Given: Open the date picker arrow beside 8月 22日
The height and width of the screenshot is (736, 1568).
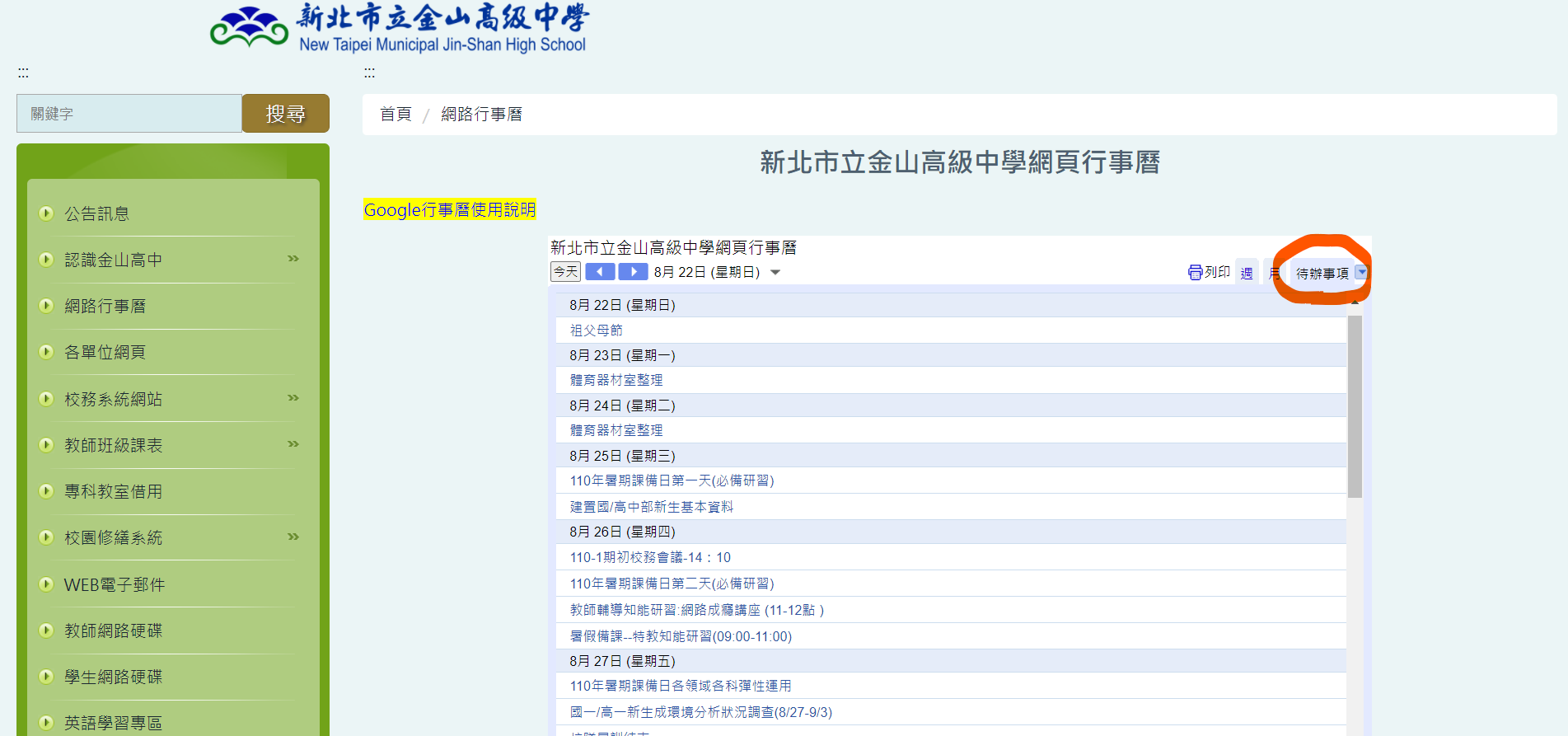Looking at the screenshot, I should [x=775, y=272].
